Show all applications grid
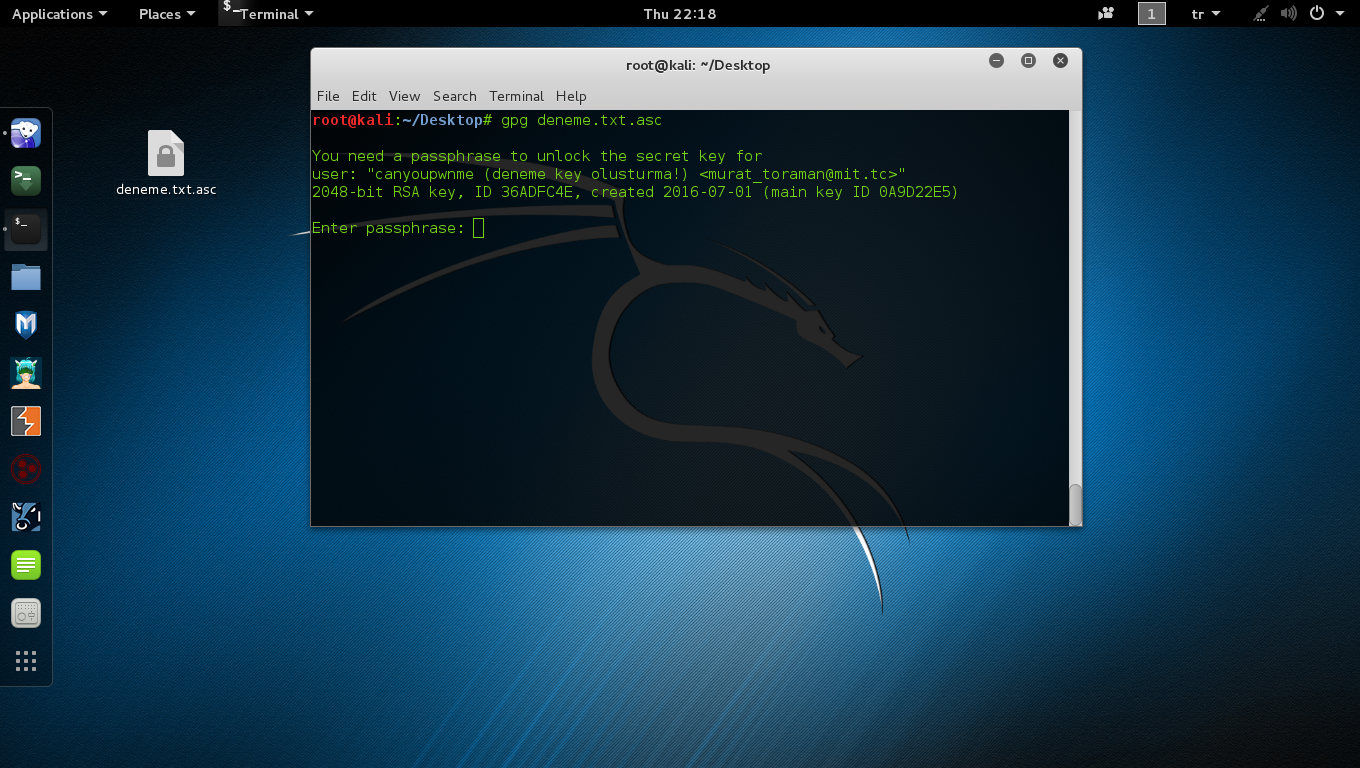The height and width of the screenshot is (768, 1360). (x=26, y=661)
